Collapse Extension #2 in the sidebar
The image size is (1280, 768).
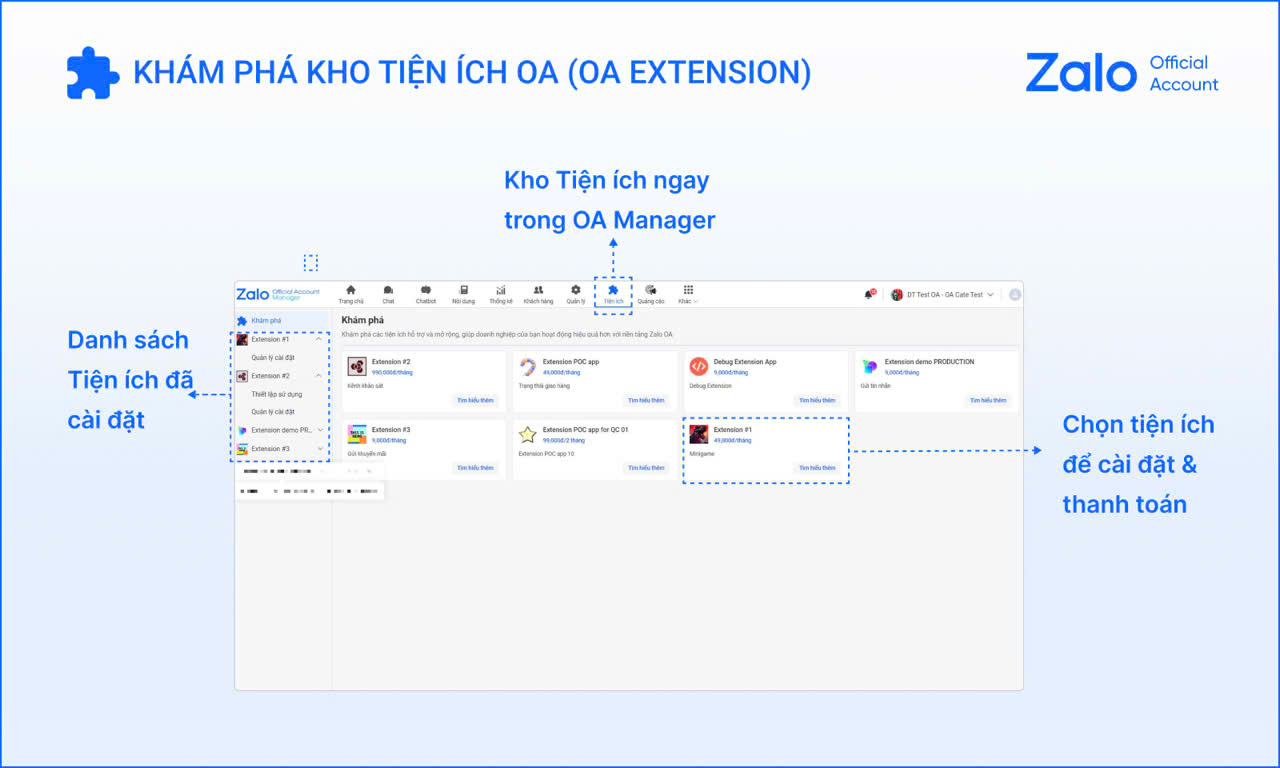pos(320,376)
